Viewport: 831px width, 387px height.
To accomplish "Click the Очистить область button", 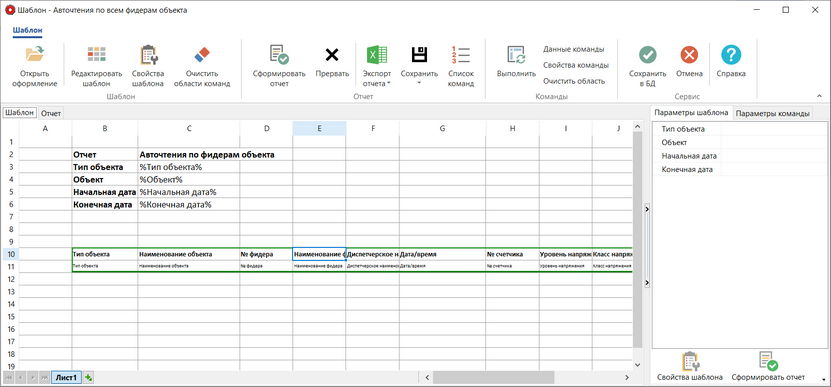I will [574, 81].
